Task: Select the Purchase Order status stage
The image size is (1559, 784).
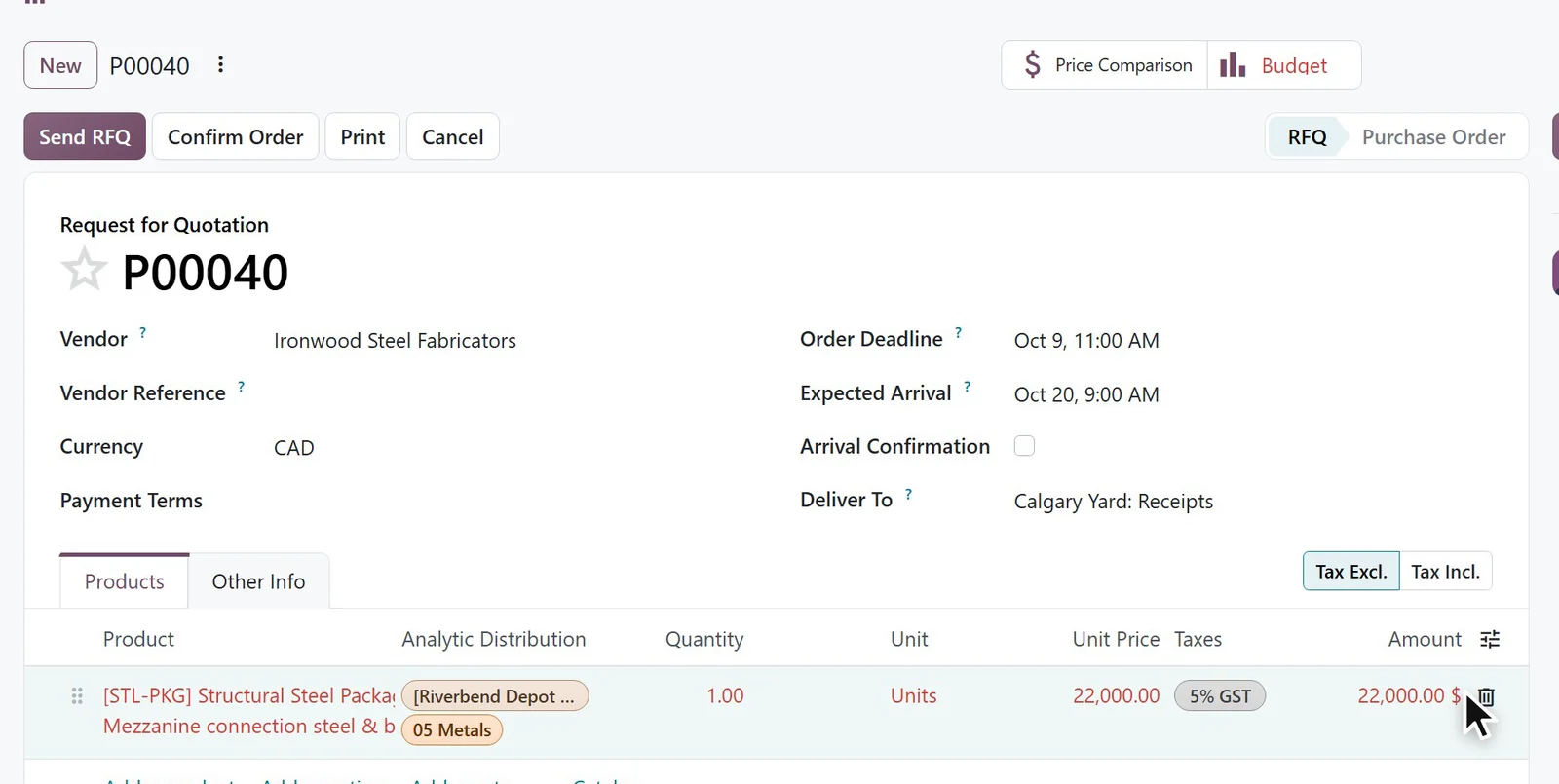Action: 1433,137
